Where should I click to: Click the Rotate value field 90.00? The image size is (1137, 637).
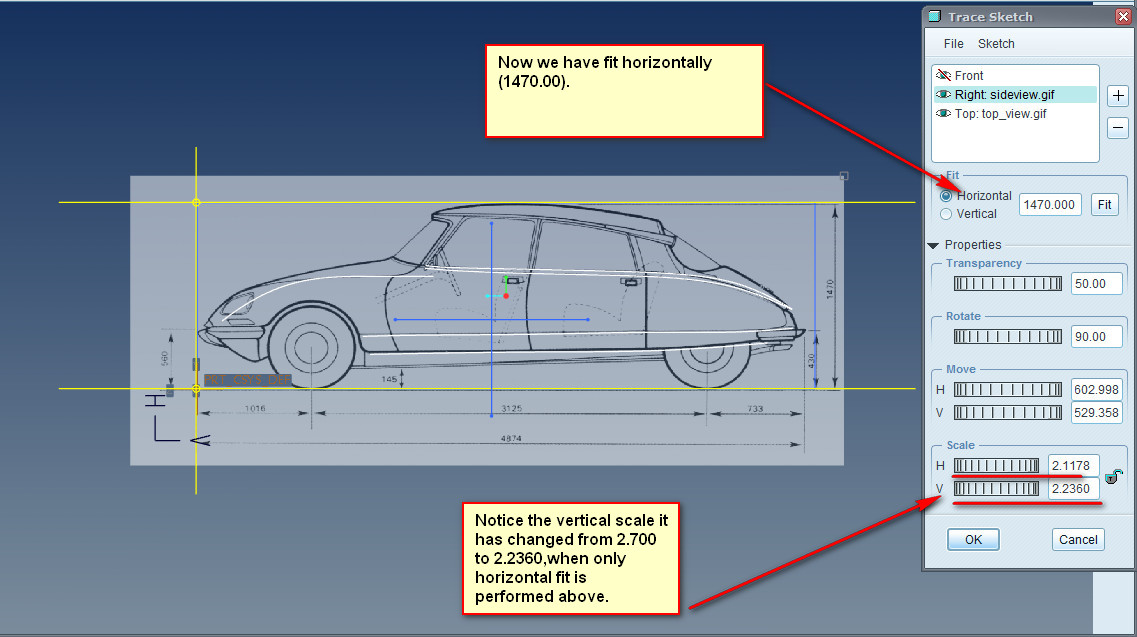(x=1096, y=337)
